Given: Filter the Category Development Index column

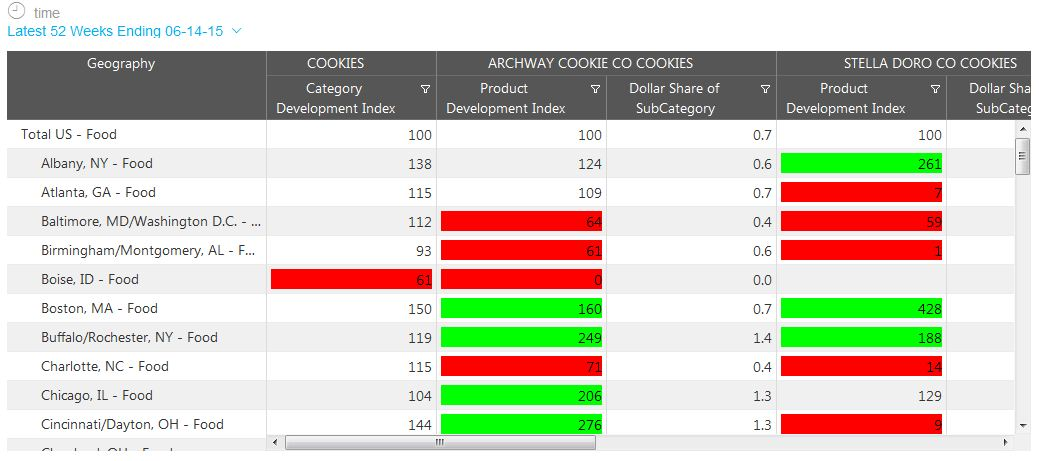Looking at the screenshot, I should click(x=425, y=89).
